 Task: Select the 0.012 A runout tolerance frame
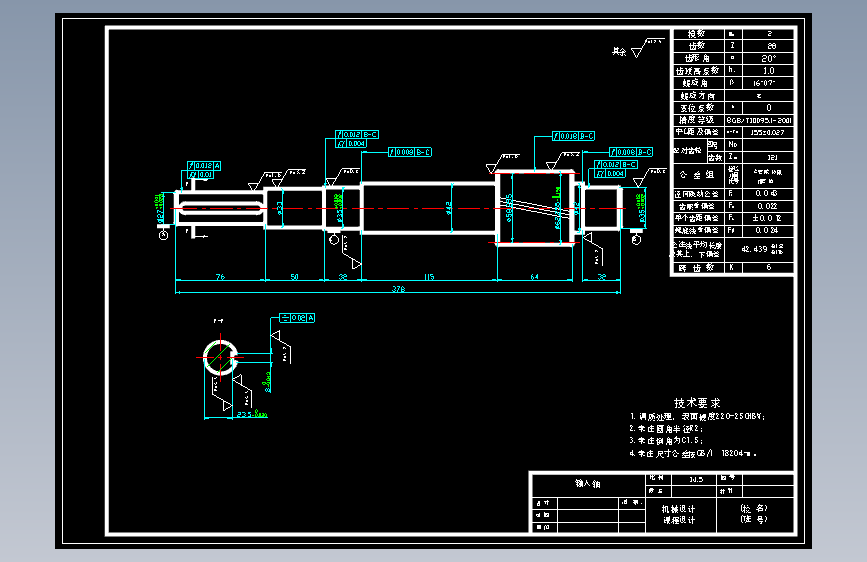[x=204, y=165]
